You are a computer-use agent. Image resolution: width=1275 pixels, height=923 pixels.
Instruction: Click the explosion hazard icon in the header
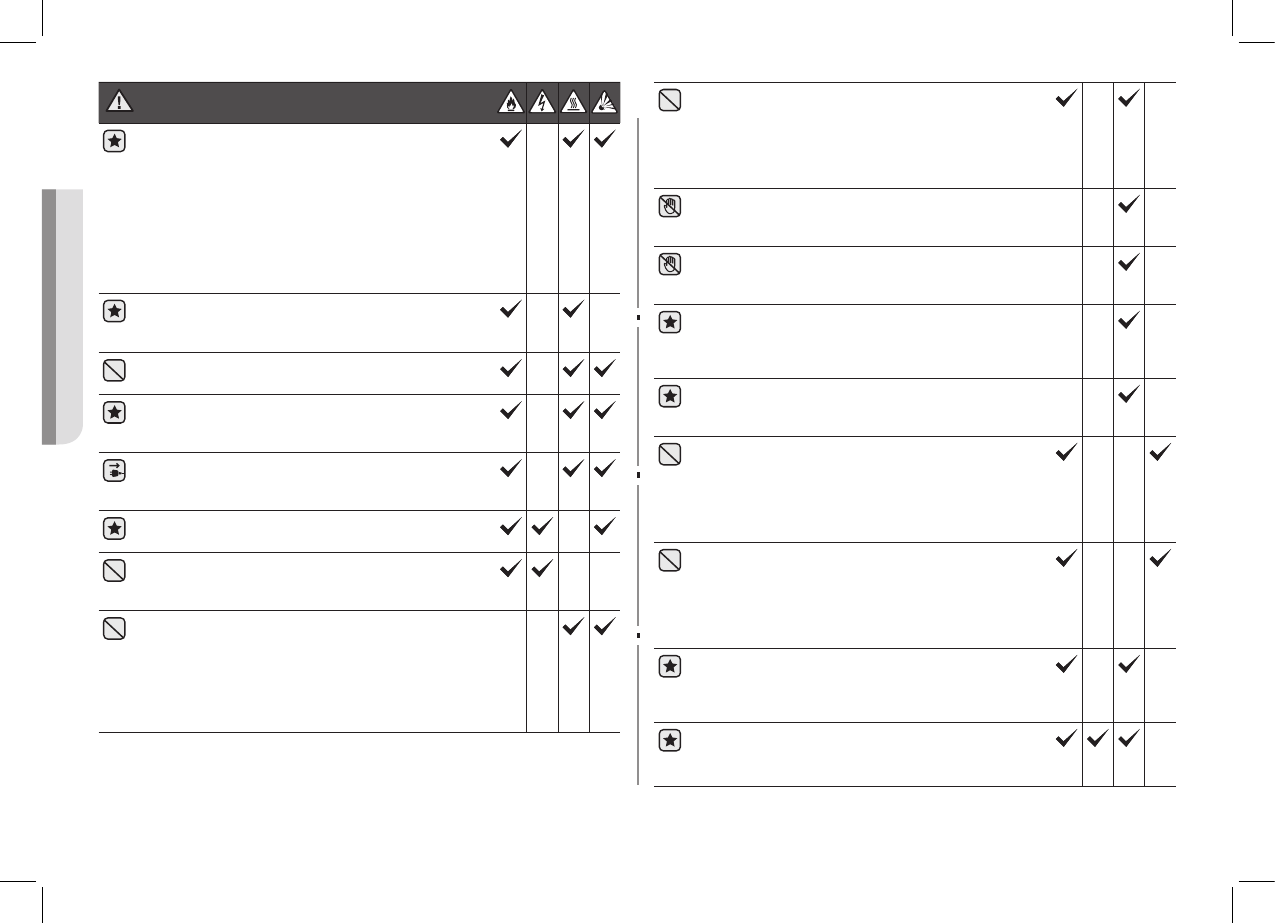[x=605, y=101]
